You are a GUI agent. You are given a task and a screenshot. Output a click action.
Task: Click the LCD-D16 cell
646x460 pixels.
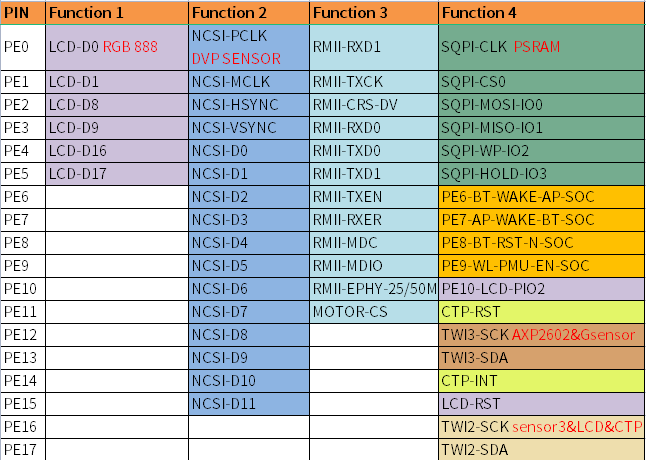click(x=116, y=150)
